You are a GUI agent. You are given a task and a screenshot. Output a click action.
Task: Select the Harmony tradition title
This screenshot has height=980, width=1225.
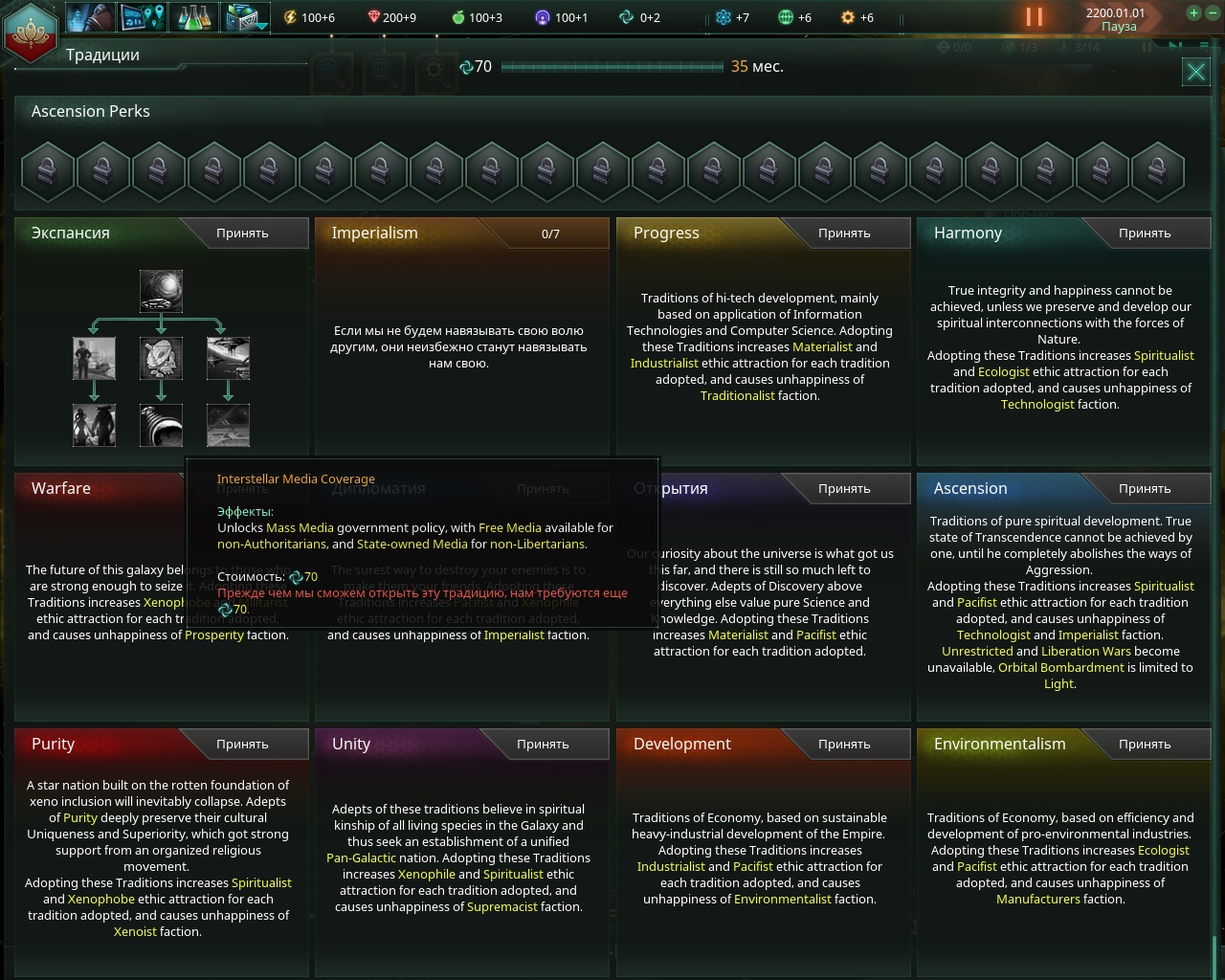coord(968,233)
